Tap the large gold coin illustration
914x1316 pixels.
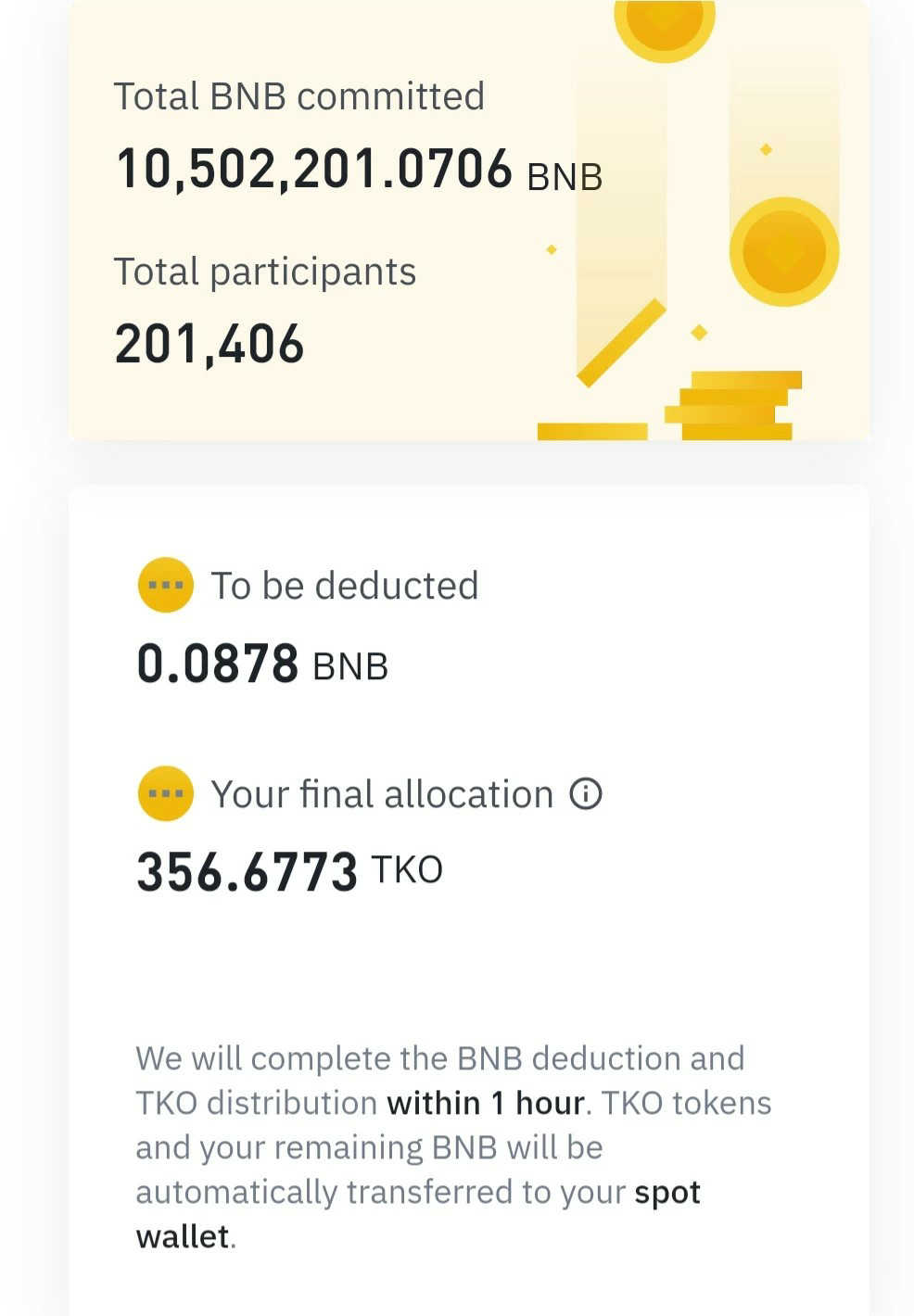784,251
